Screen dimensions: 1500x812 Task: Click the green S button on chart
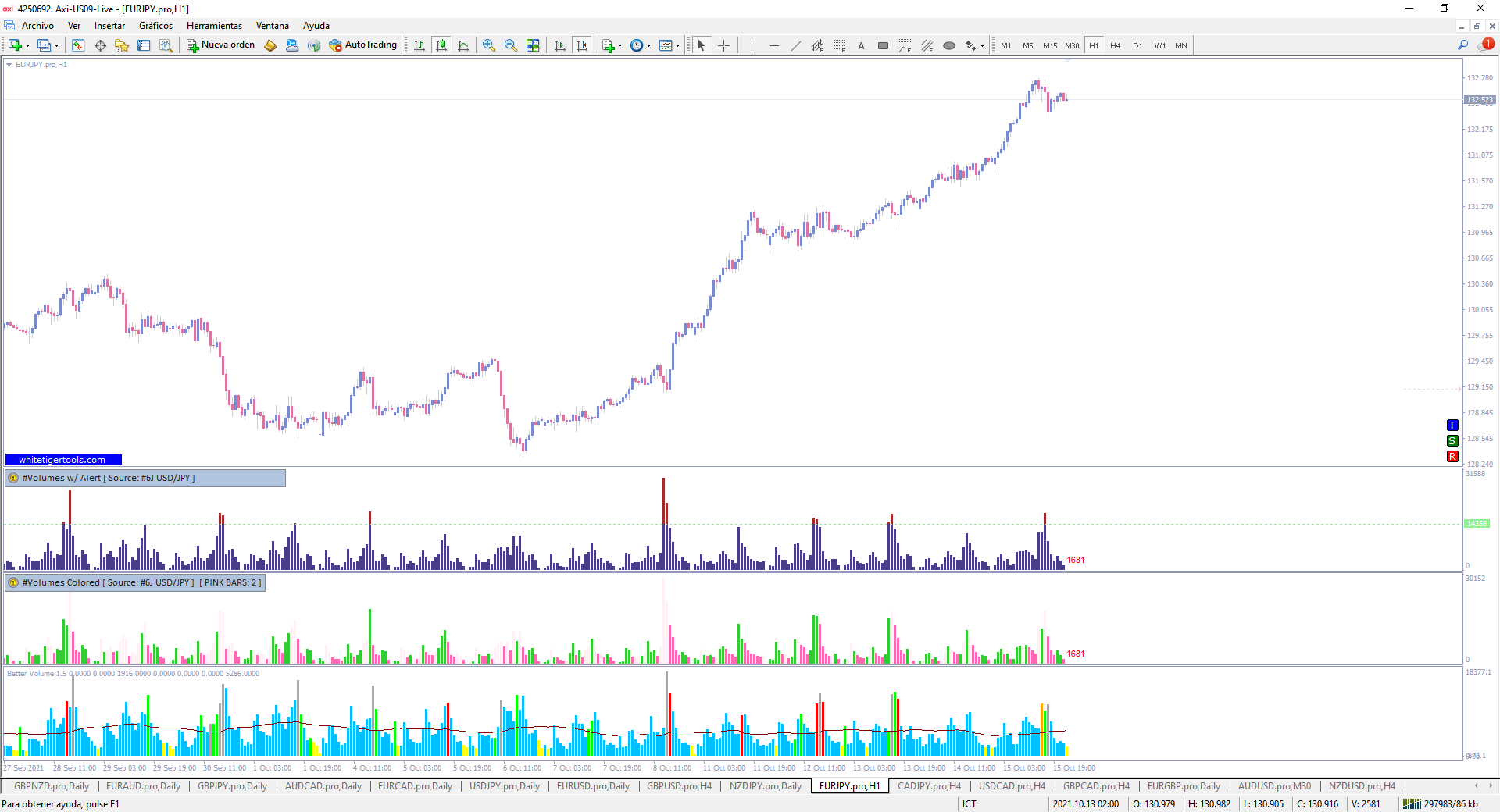click(1452, 441)
